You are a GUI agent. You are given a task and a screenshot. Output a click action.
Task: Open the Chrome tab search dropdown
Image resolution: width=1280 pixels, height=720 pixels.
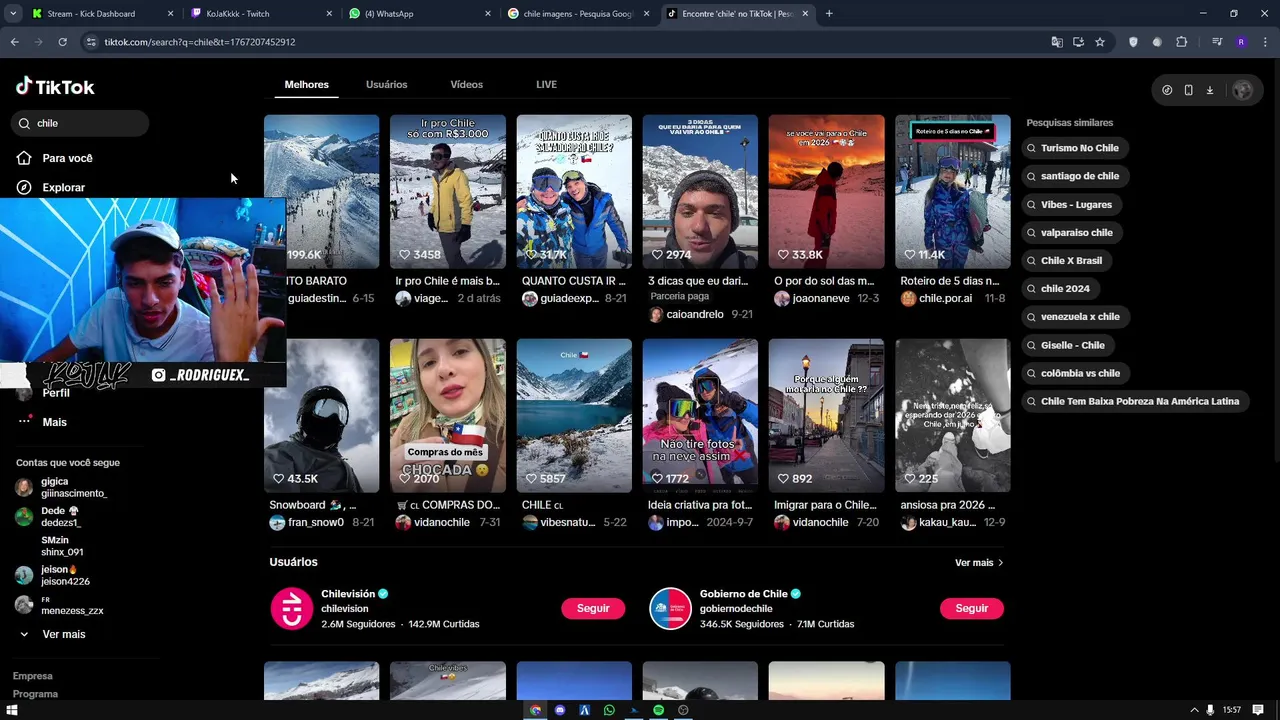point(13,14)
